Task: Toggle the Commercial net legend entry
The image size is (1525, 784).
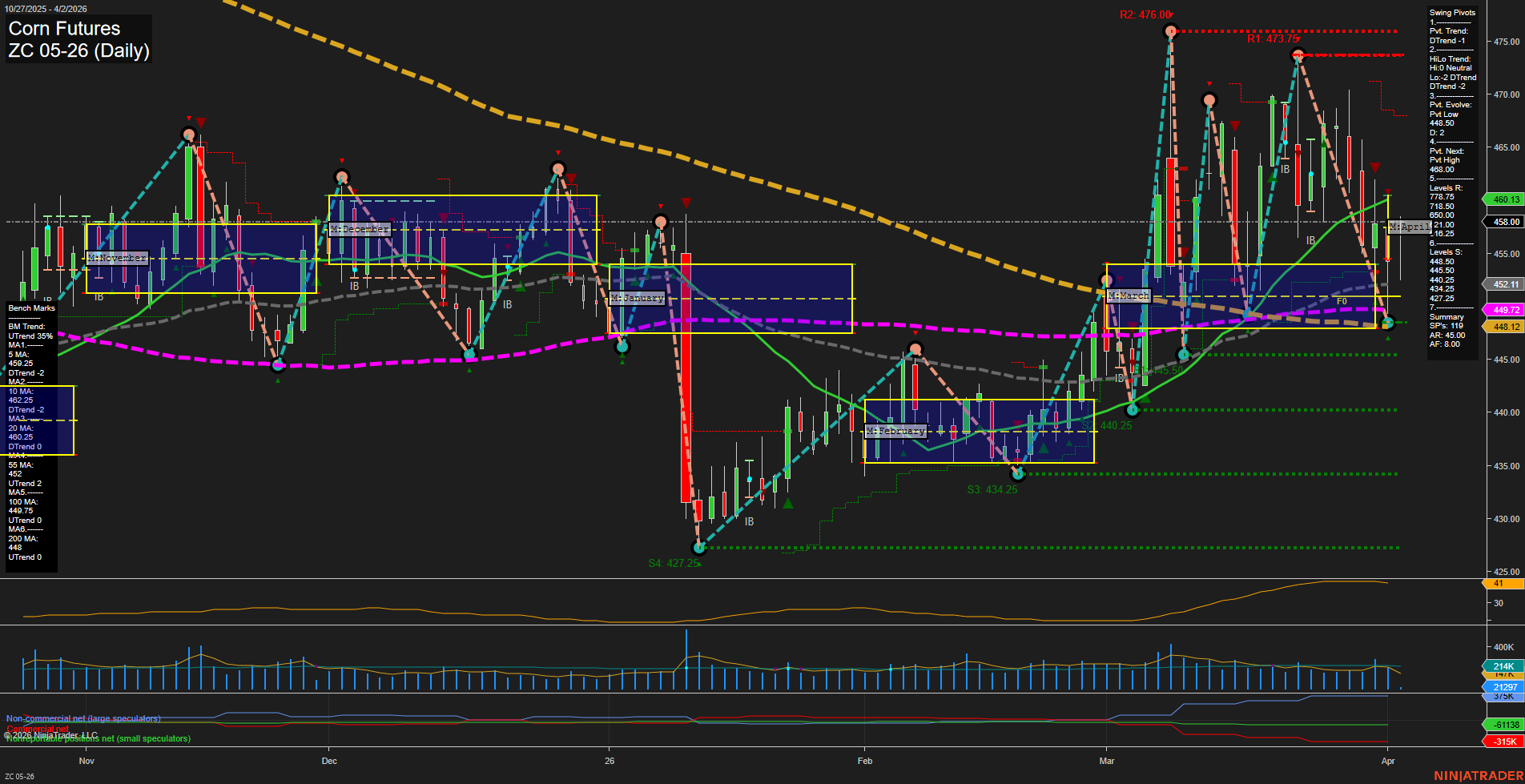Action: pyautogui.click(x=33, y=730)
